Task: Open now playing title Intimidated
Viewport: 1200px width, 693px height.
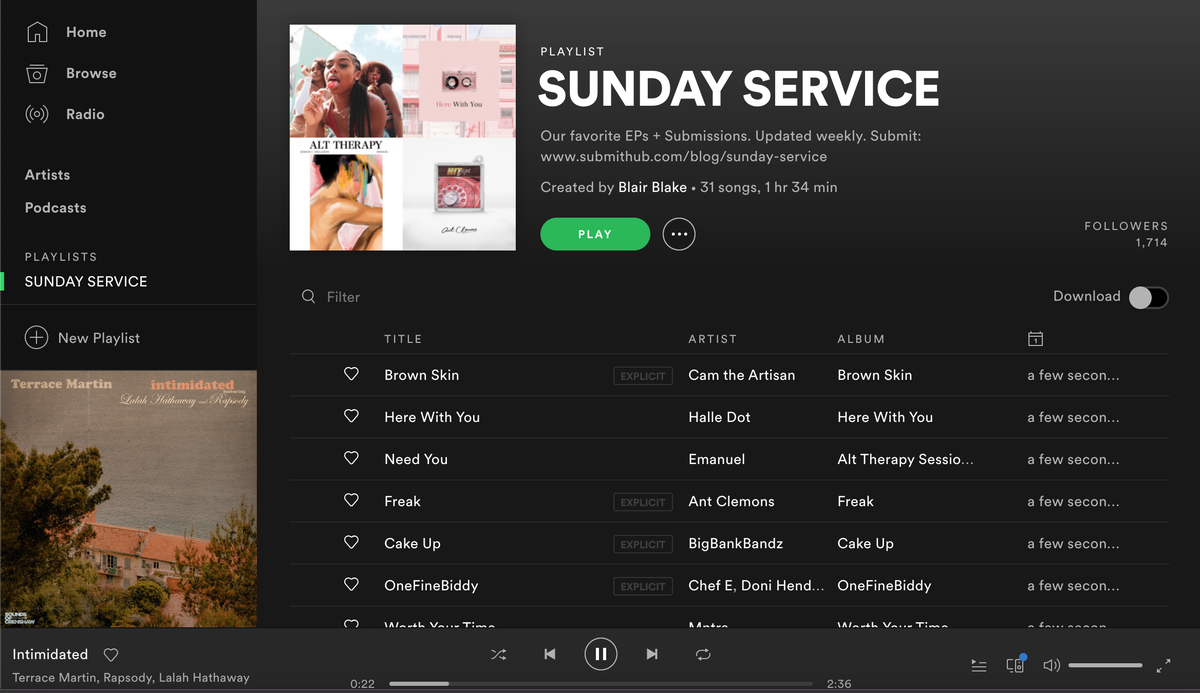Action: point(50,654)
